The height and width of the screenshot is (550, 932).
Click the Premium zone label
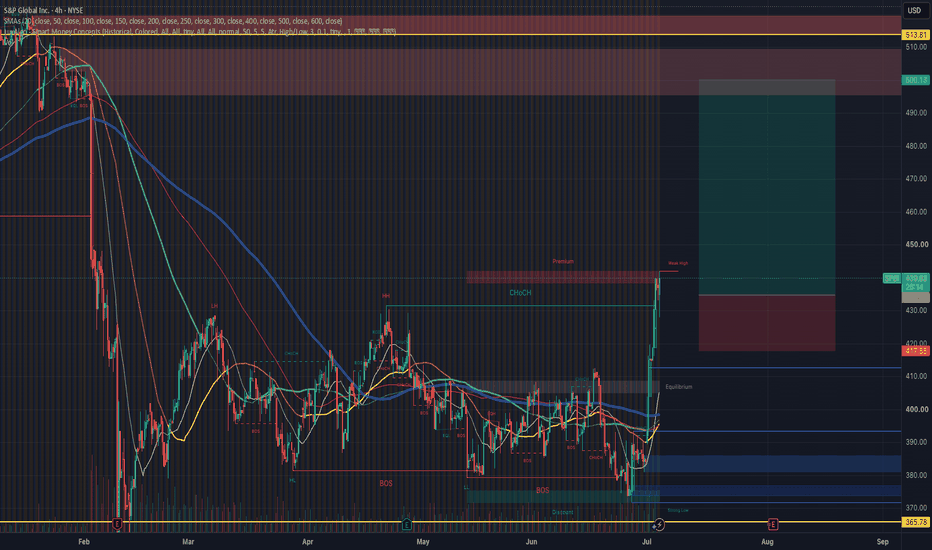point(563,261)
